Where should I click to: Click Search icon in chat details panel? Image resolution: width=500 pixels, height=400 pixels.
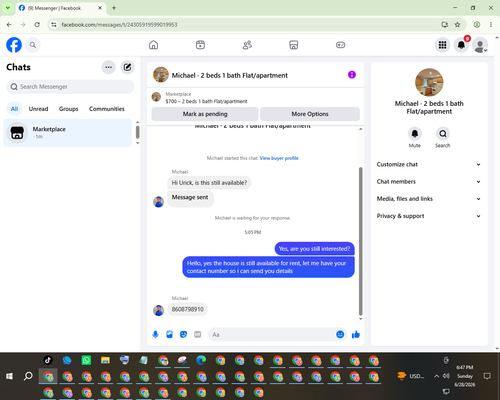[443, 134]
